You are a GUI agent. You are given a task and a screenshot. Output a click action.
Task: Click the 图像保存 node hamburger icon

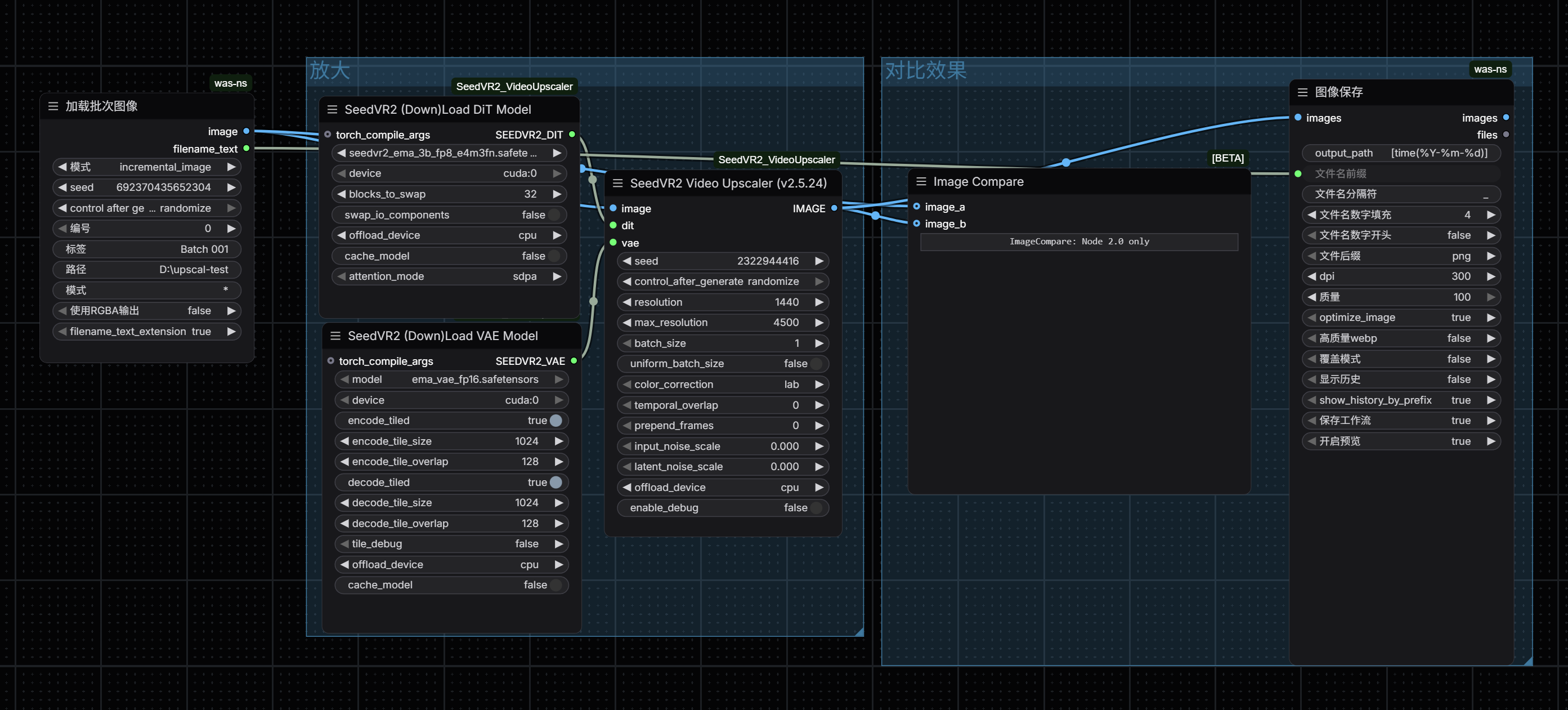click(x=1302, y=92)
